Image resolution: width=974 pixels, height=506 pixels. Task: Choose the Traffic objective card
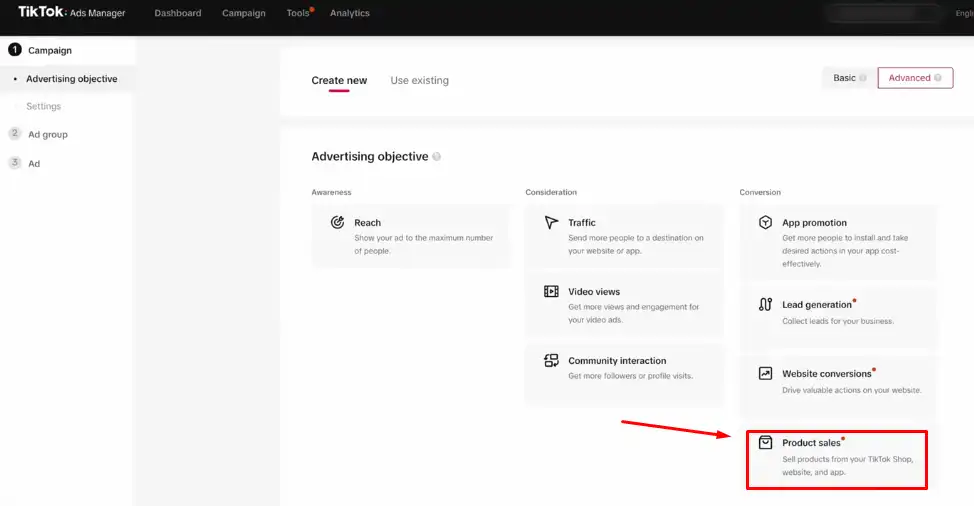click(625, 237)
